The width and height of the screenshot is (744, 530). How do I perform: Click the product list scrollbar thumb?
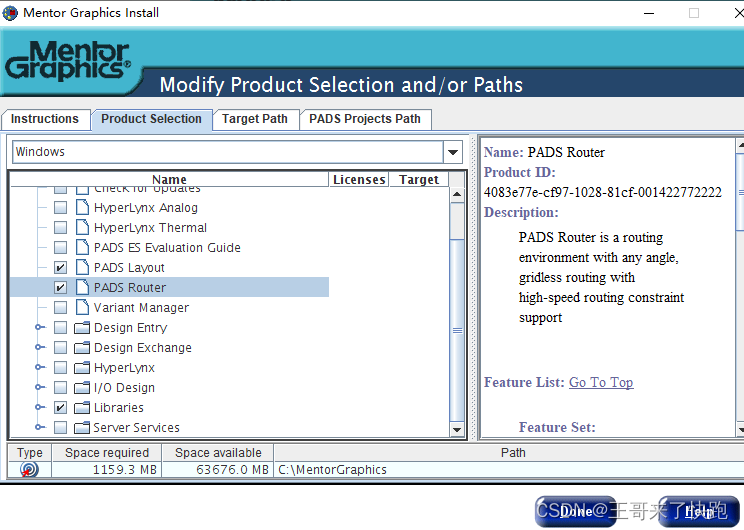pos(457,330)
